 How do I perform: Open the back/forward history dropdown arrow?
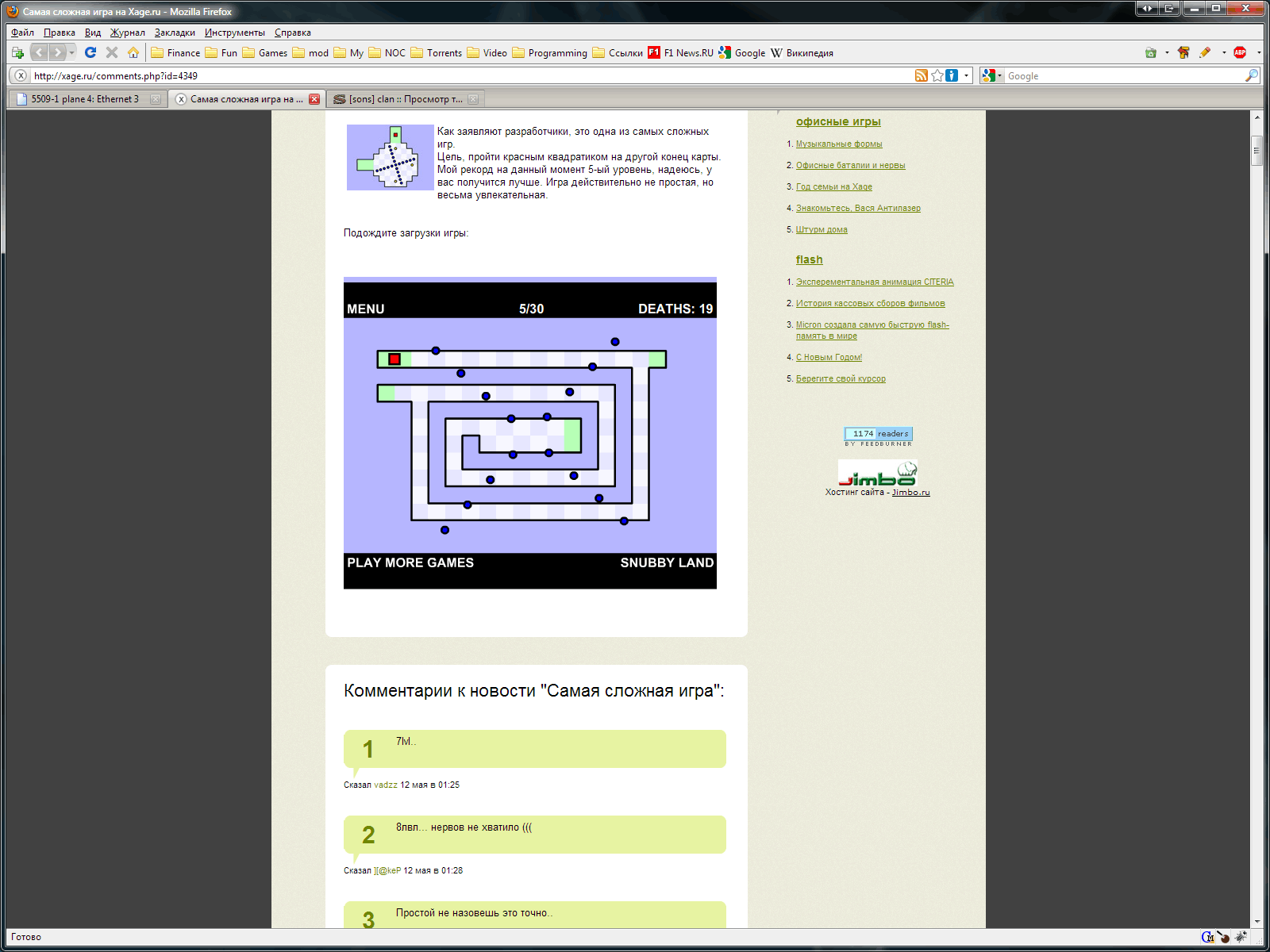71,52
